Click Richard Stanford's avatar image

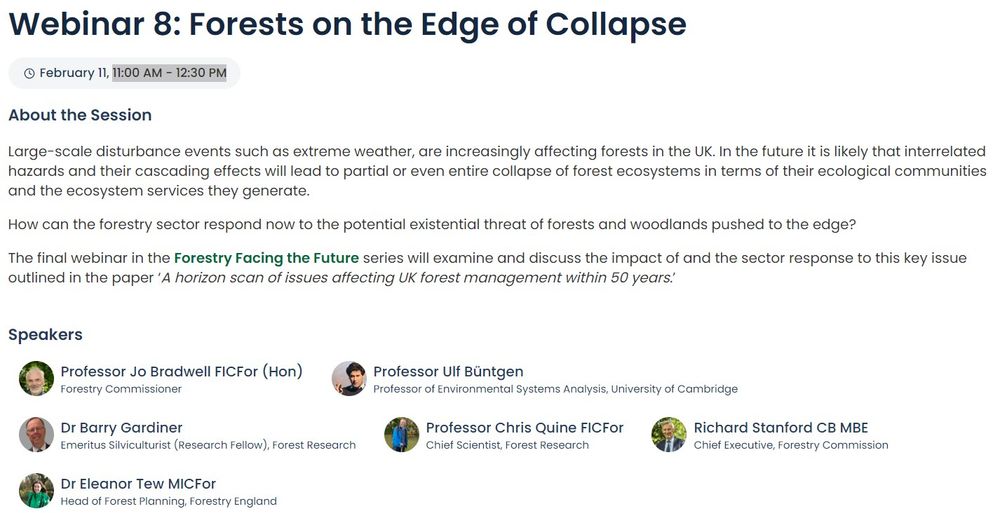(669, 435)
